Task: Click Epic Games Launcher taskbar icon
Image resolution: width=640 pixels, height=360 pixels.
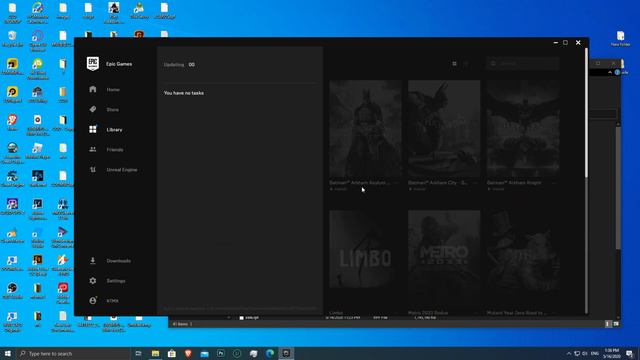Action: [x=286, y=353]
